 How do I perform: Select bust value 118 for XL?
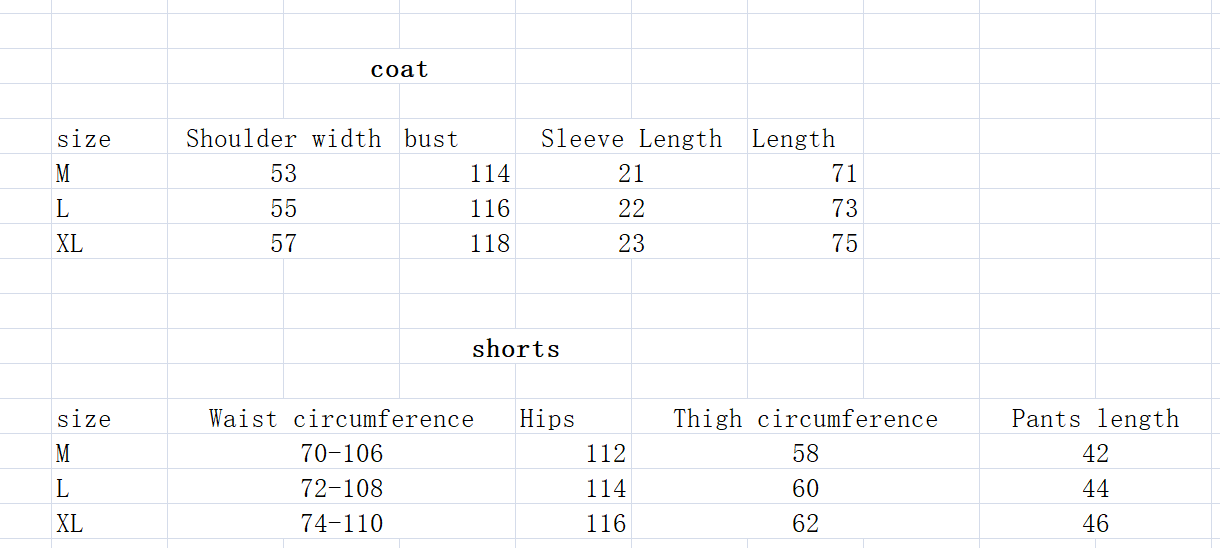click(489, 244)
